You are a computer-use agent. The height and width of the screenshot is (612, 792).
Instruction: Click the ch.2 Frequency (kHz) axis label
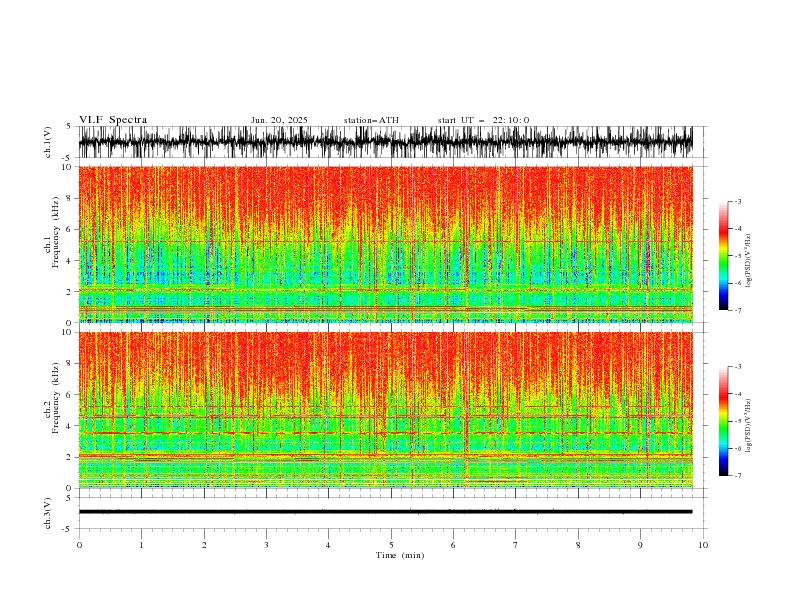point(52,398)
